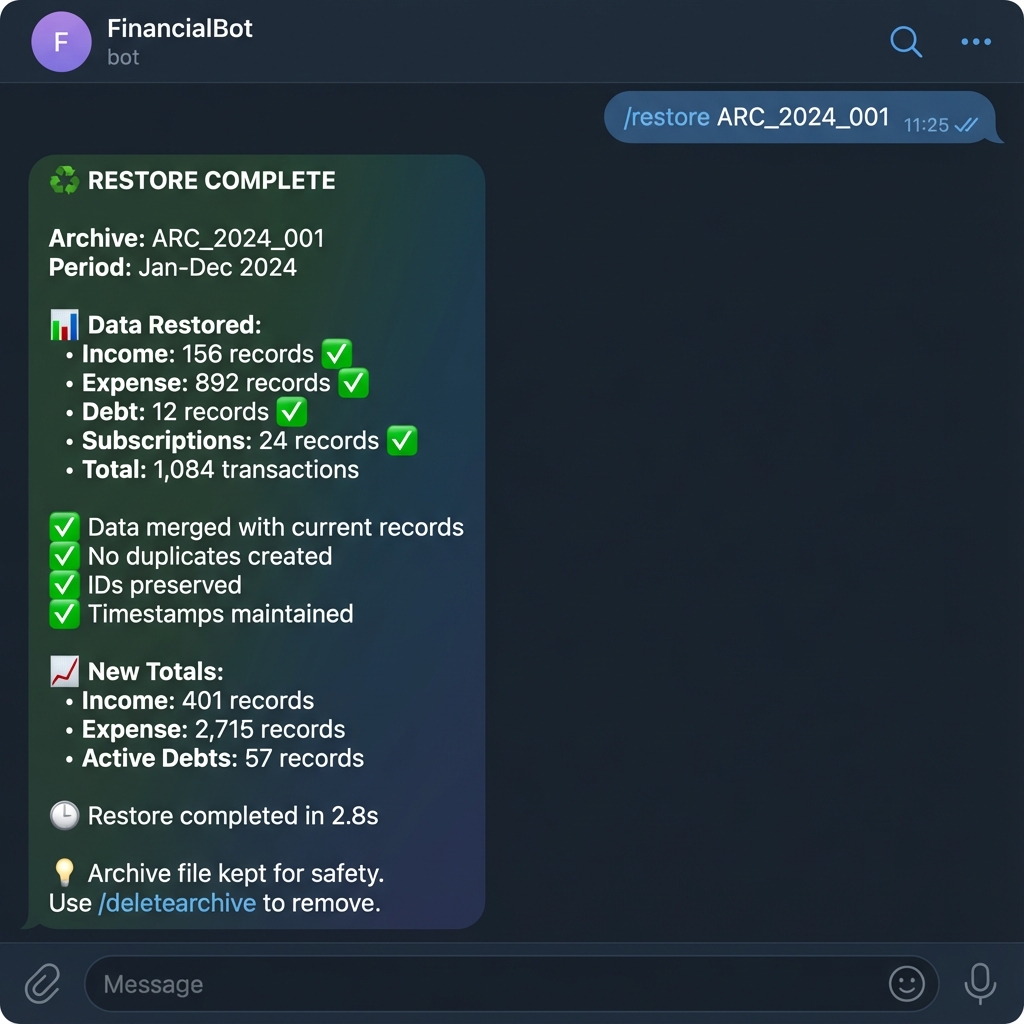Click the trend chart emoji near New Totals
This screenshot has height=1024, width=1024.
point(64,671)
